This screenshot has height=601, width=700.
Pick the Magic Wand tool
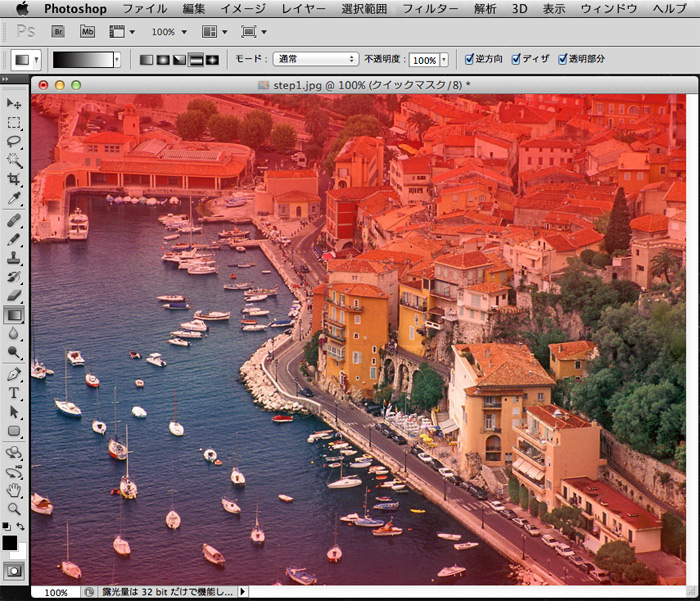click(14, 160)
